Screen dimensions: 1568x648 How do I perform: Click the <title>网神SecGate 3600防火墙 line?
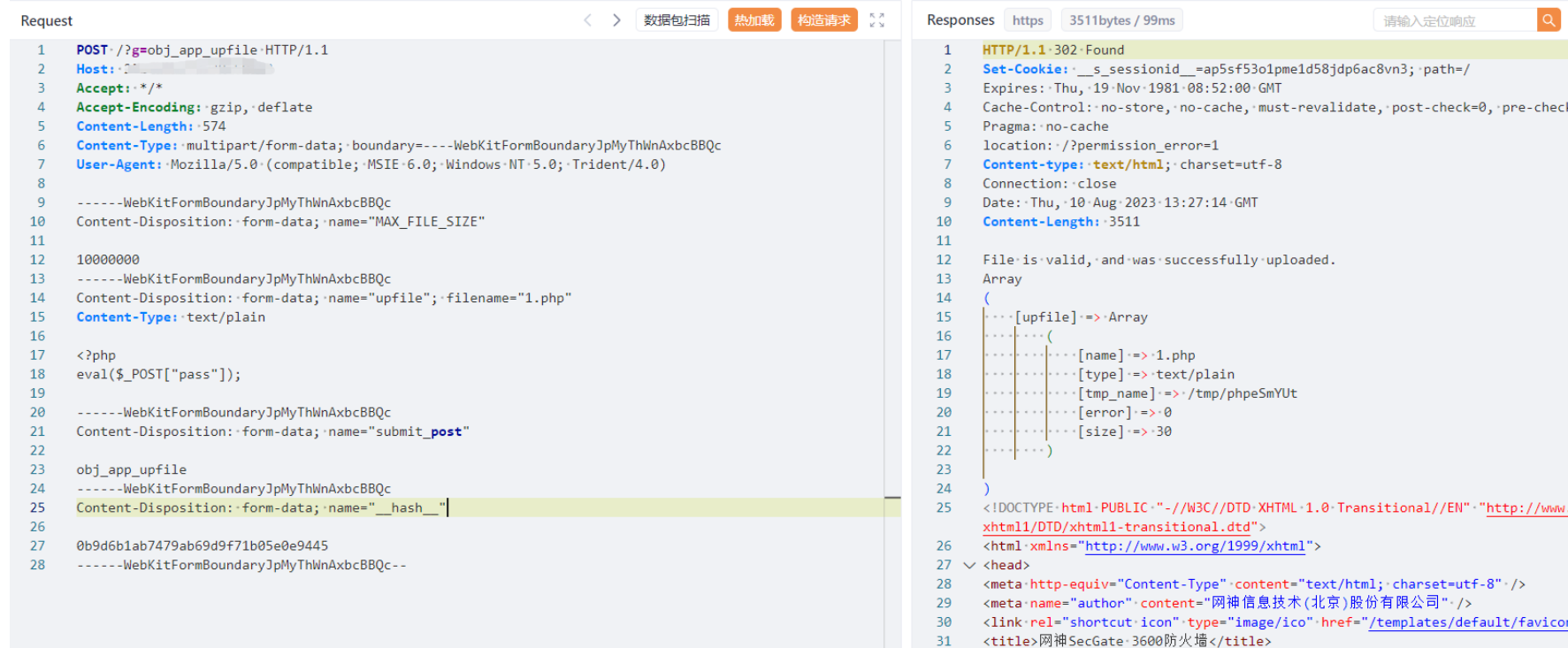point(1127,641)
